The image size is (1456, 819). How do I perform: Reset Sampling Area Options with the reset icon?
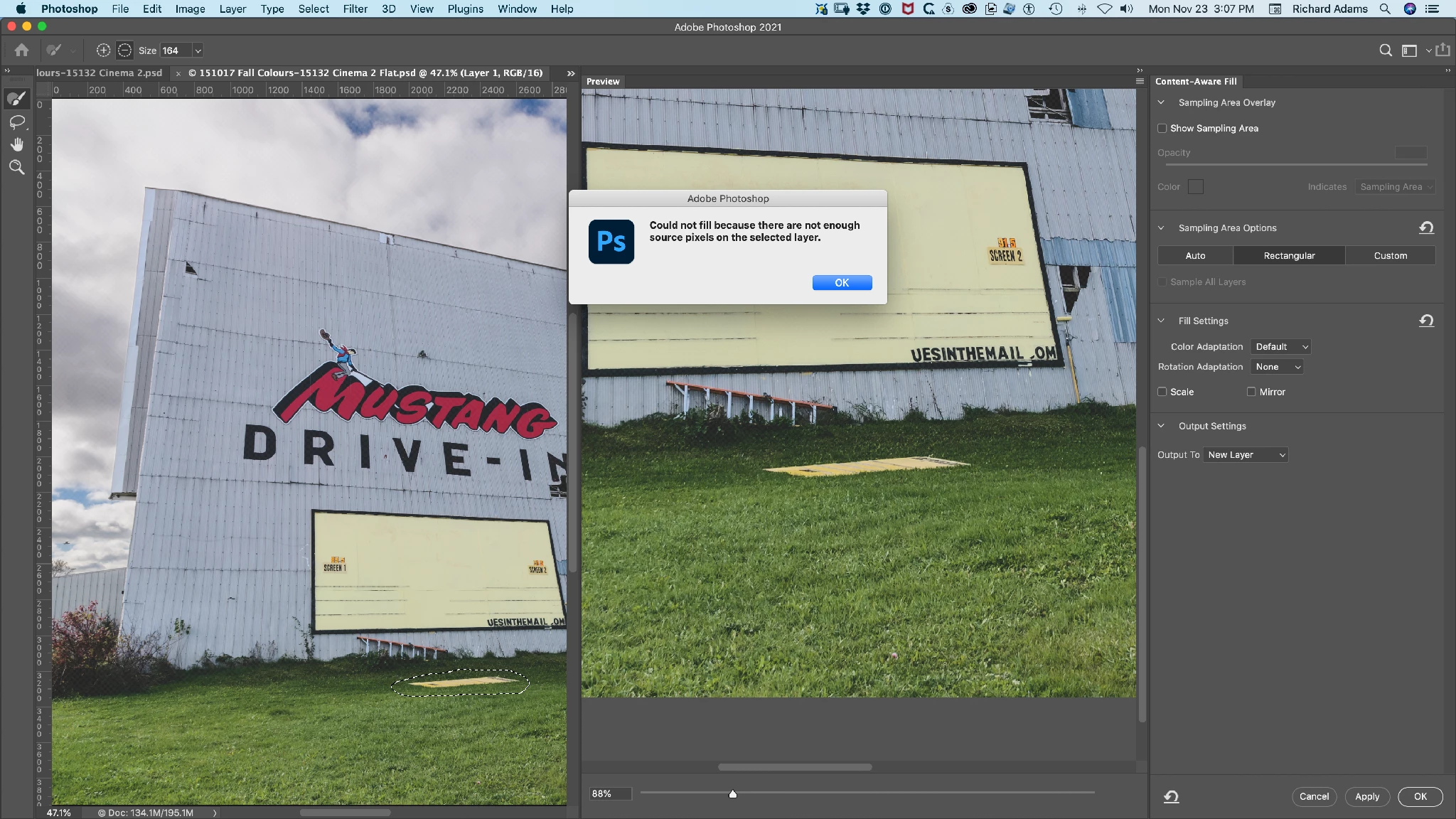tap(1426, 227)
